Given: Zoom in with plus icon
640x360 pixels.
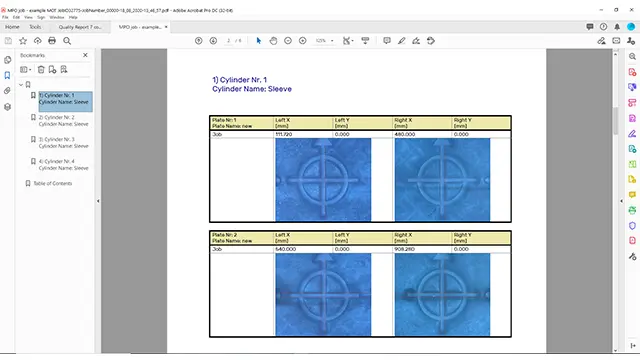Looking at the screenshot, I should (302, 41).
